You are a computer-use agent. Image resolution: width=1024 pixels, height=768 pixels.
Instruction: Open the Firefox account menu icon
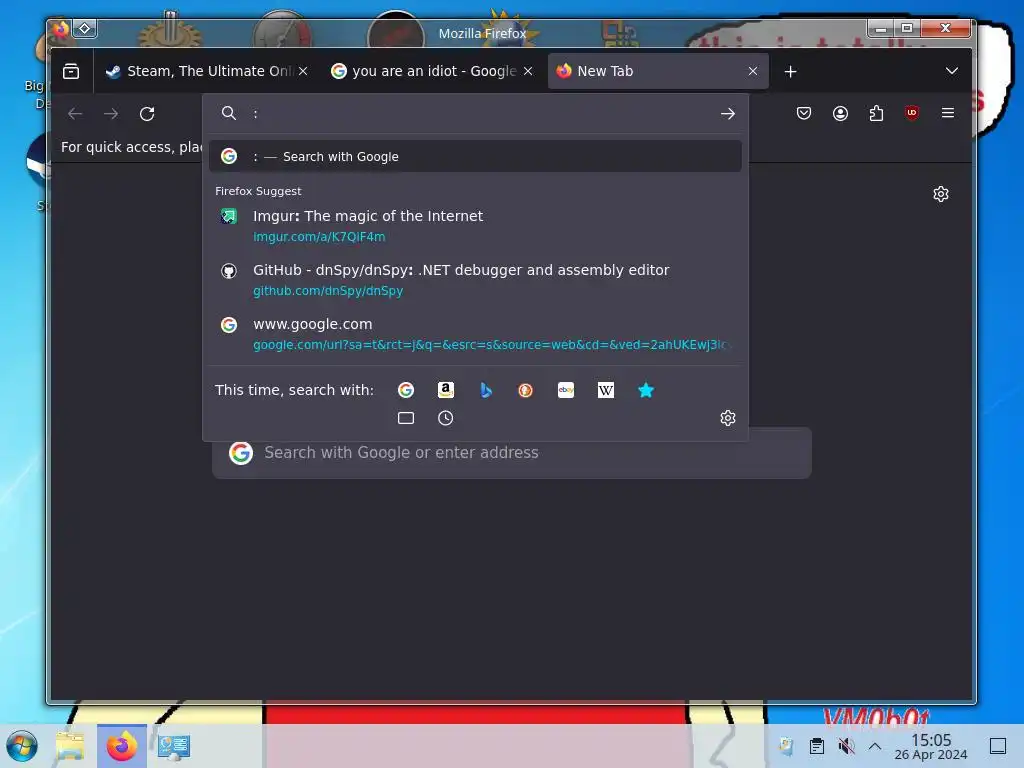click(x=840, y=114)
